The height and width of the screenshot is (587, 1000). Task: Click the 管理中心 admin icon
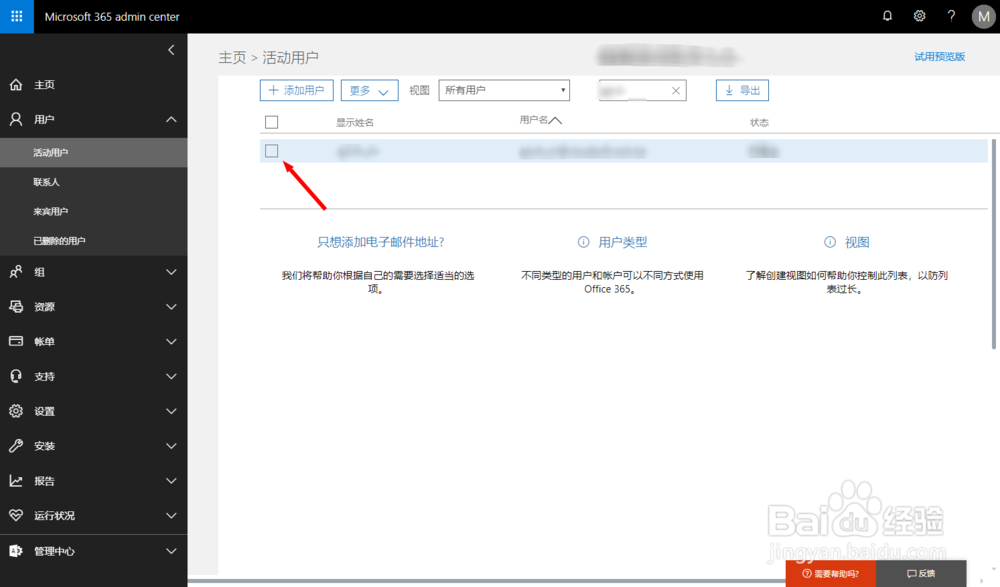[x=16, y=551]
